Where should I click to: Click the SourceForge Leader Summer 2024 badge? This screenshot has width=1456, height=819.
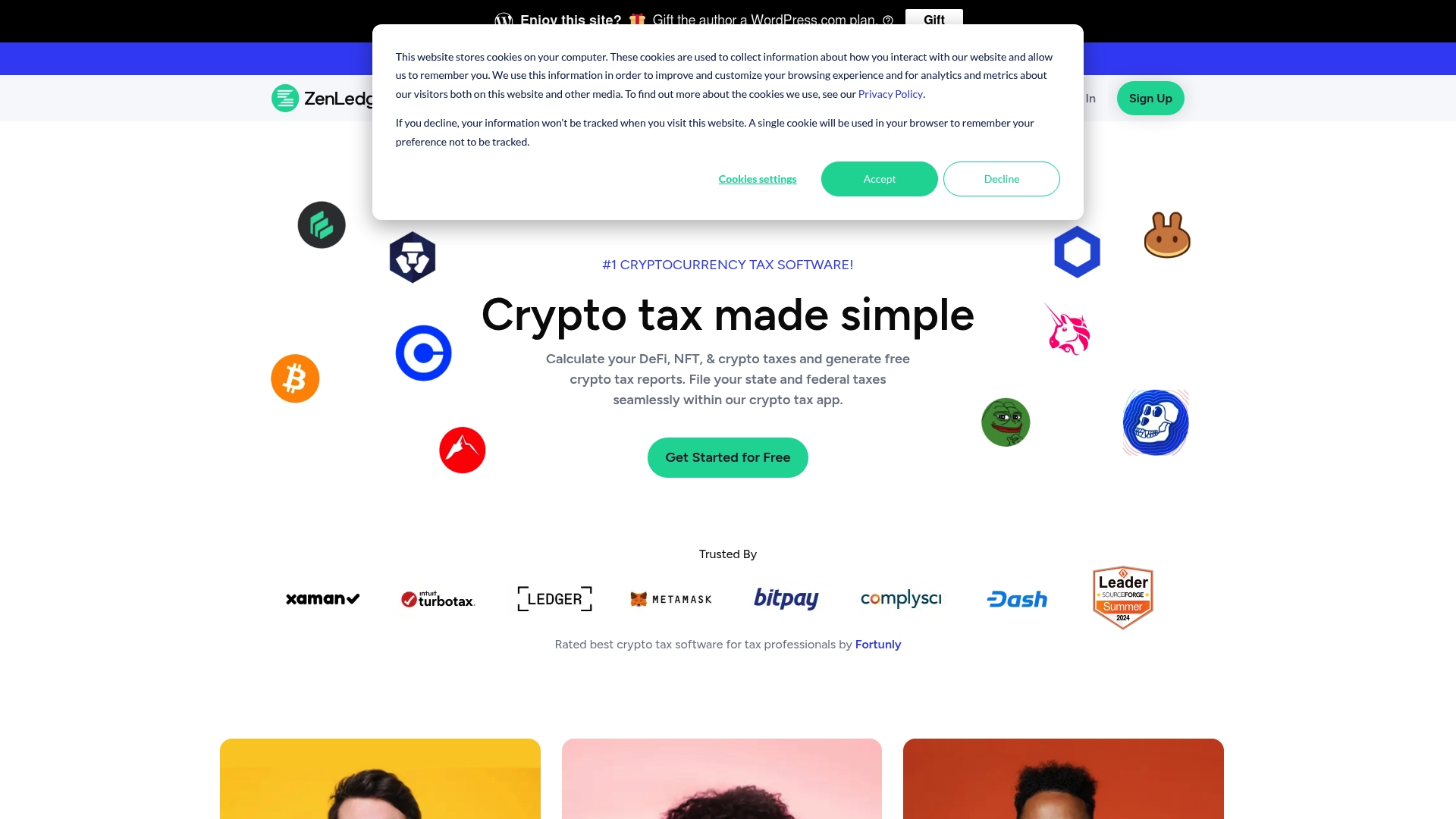coord(1122,598)
